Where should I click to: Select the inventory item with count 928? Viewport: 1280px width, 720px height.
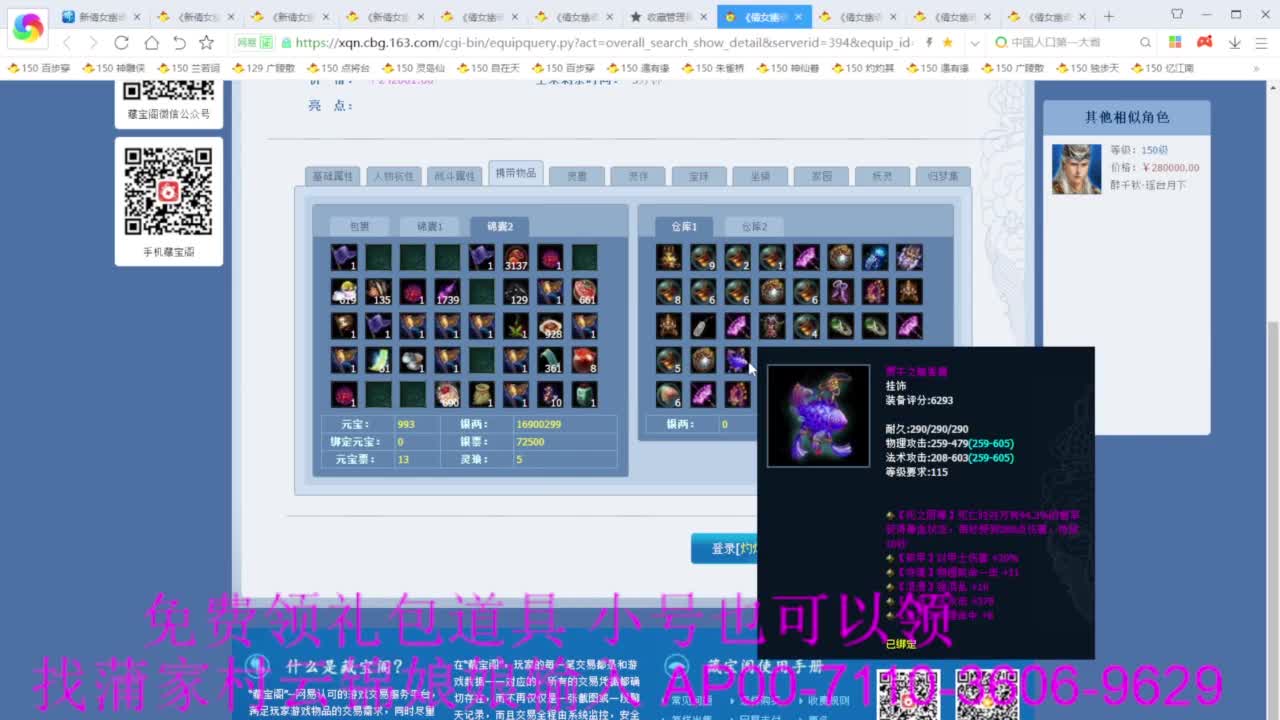pyautogui.click(x=550, y=326)
